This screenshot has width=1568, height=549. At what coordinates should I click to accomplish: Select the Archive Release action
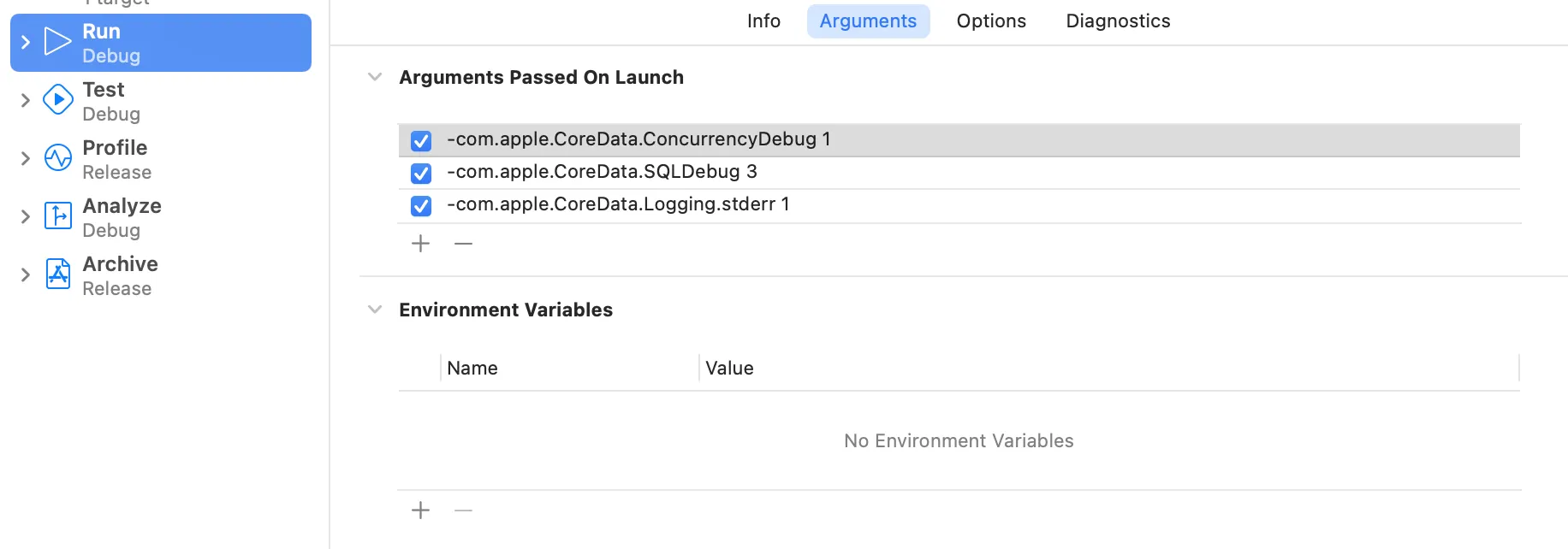(120, 275)
